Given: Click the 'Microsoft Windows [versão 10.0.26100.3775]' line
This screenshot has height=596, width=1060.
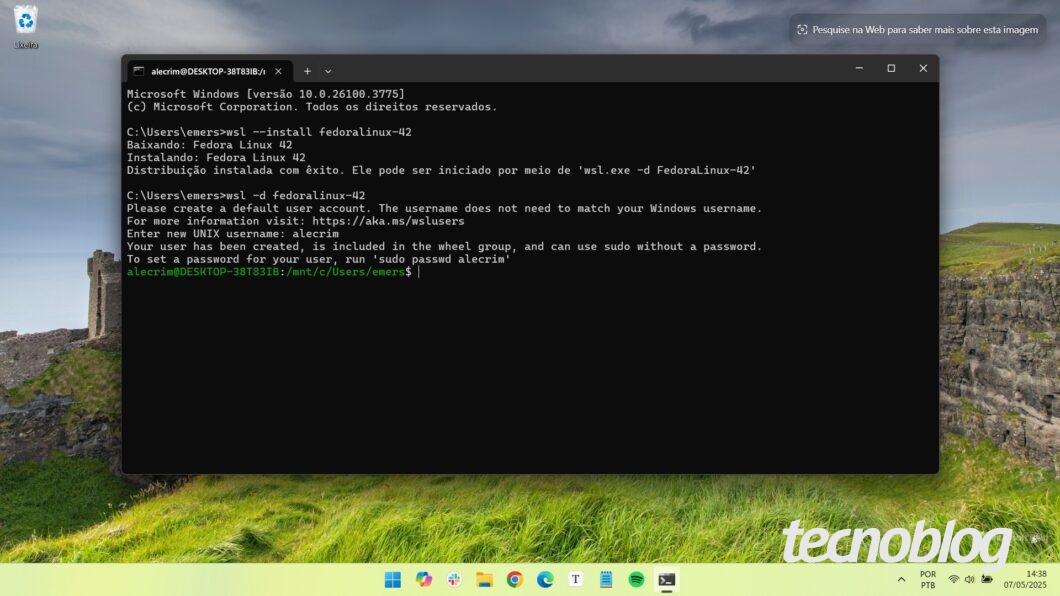Looking at the screenshot, I should coord(266,94).
